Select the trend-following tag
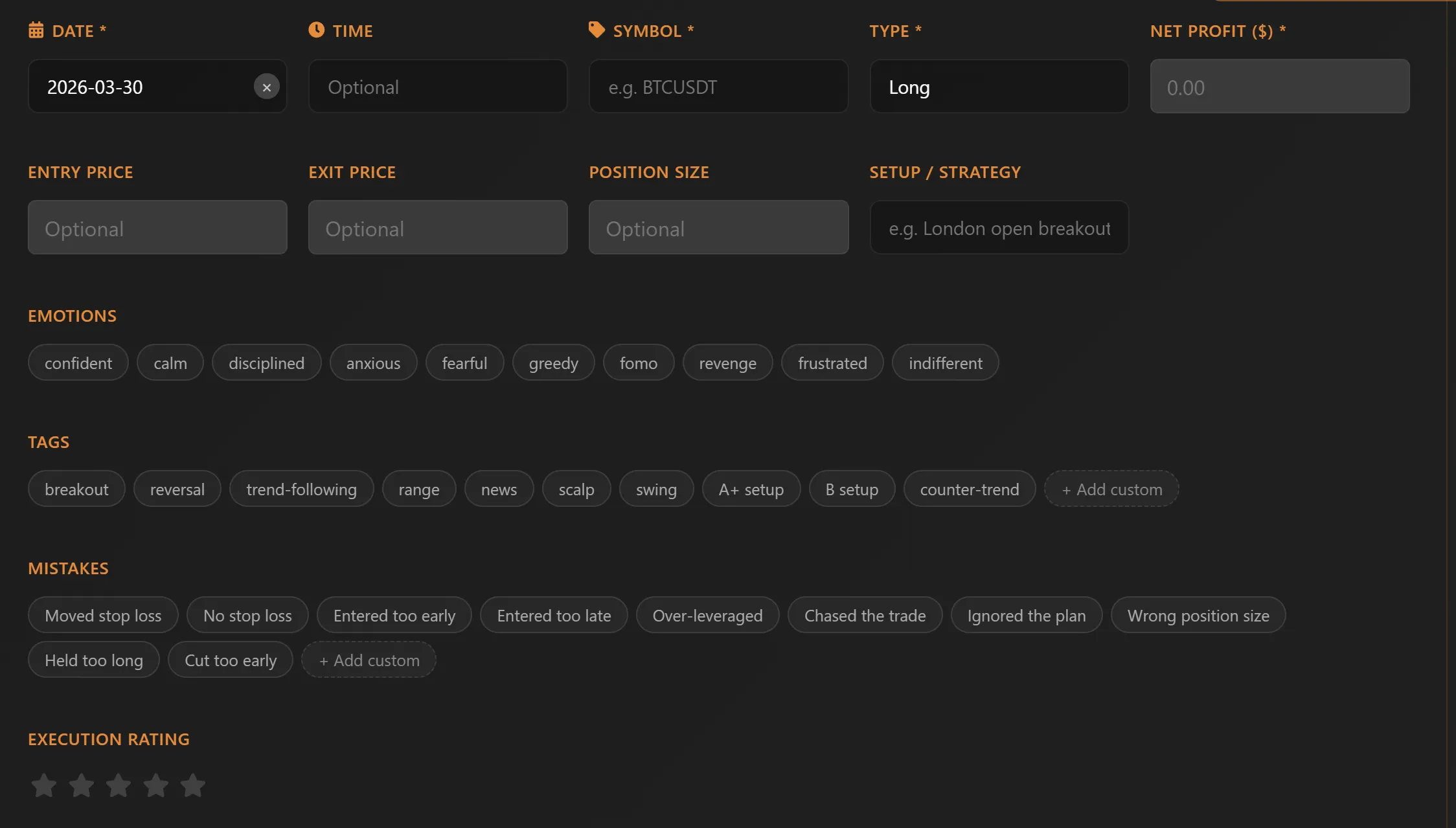Image resolution: width=1456 pixels, height=828 pixels. (x=302, y=489)
